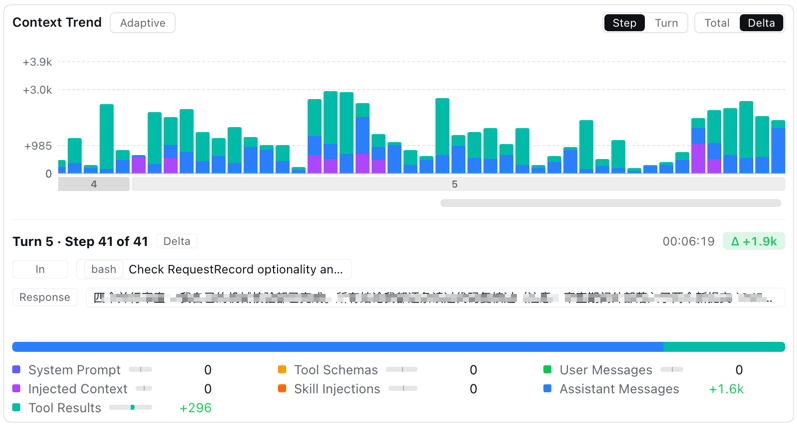Click the Assistant Messages blue swatch

tap(547, 388)
